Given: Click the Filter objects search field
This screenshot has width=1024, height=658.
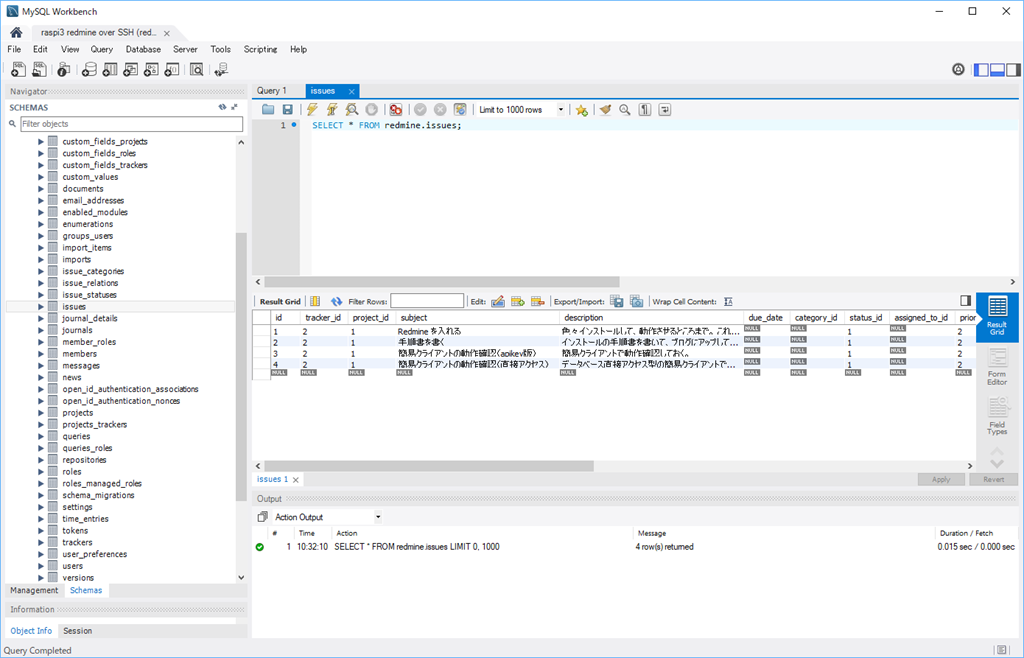Looking at the screenshot, I should coord(131,124).
